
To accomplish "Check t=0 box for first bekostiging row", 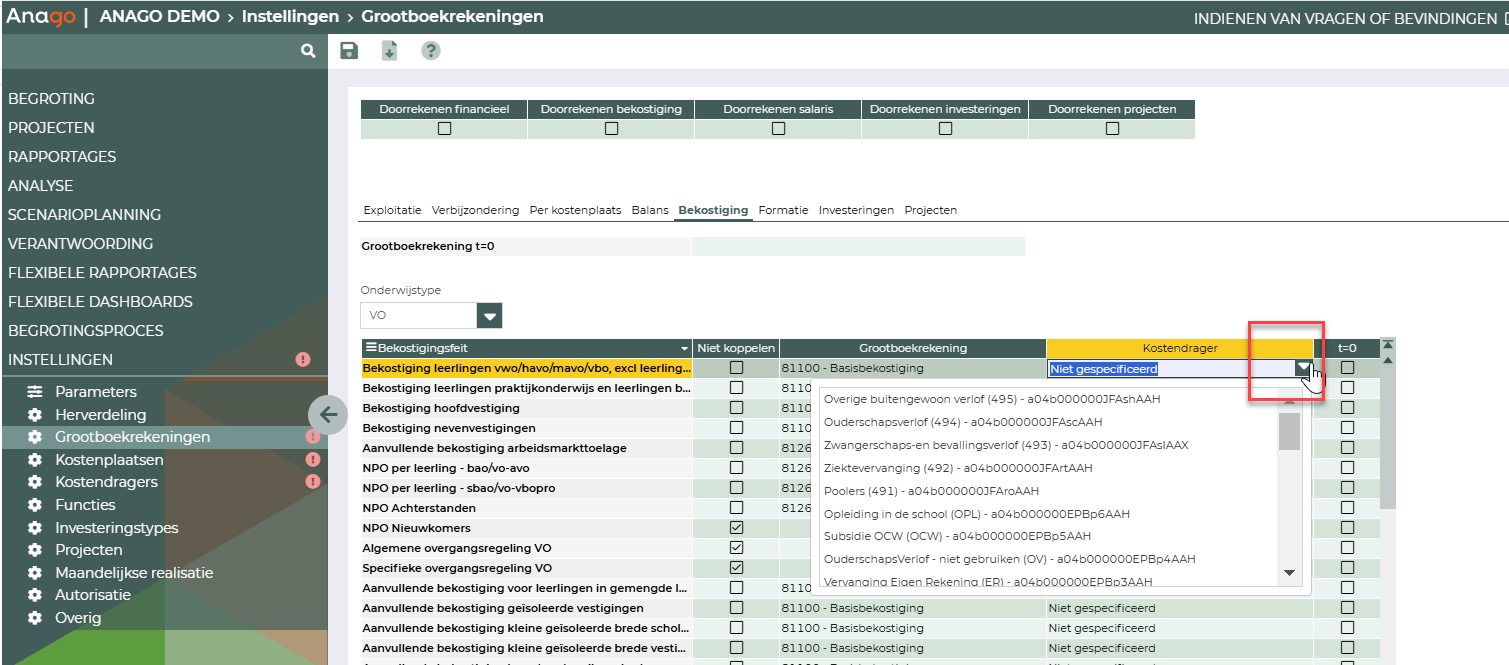I will [x=1347, y=368].
